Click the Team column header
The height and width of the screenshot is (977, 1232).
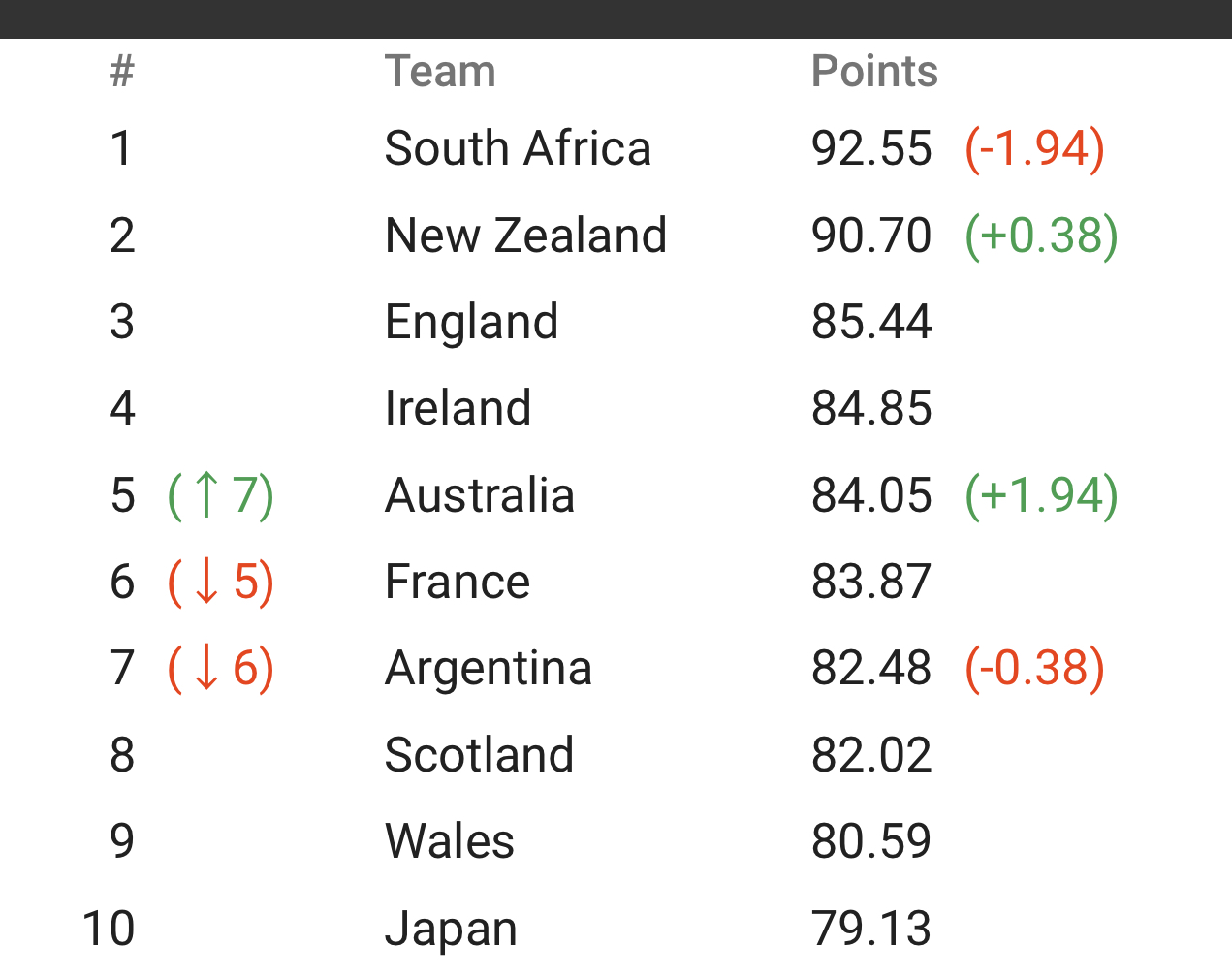pyautogui.click(x=440, y=72)
